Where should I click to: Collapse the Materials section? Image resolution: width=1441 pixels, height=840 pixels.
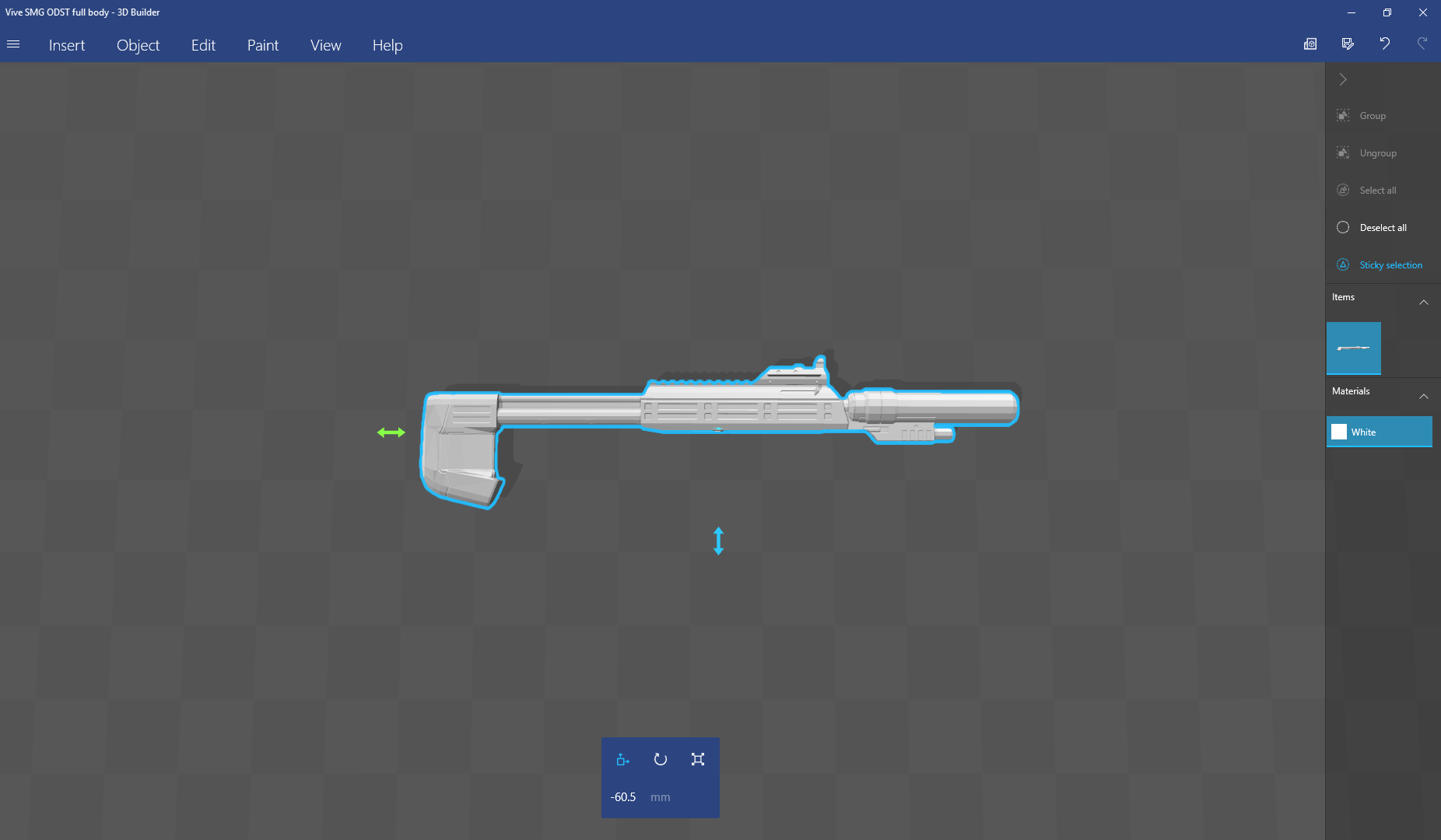click(x=1424, y=396)
